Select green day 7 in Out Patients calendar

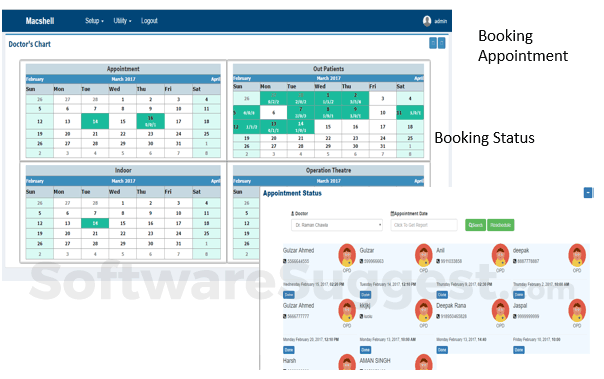coord(301,112)
